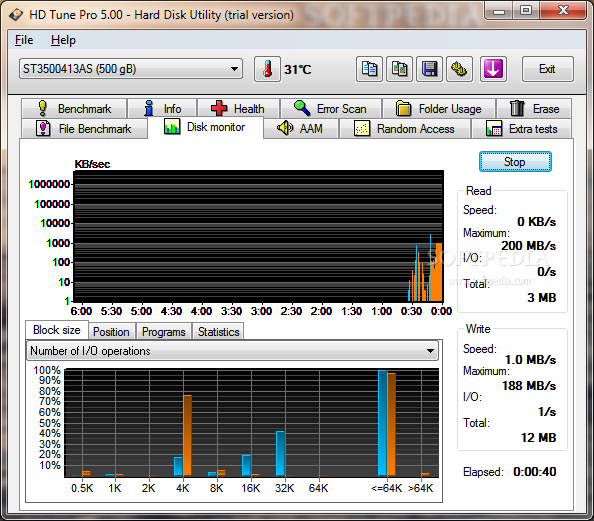The image size is (594, 521).
Task: Close the HD Tune Pro window
Action: [563, 11]
